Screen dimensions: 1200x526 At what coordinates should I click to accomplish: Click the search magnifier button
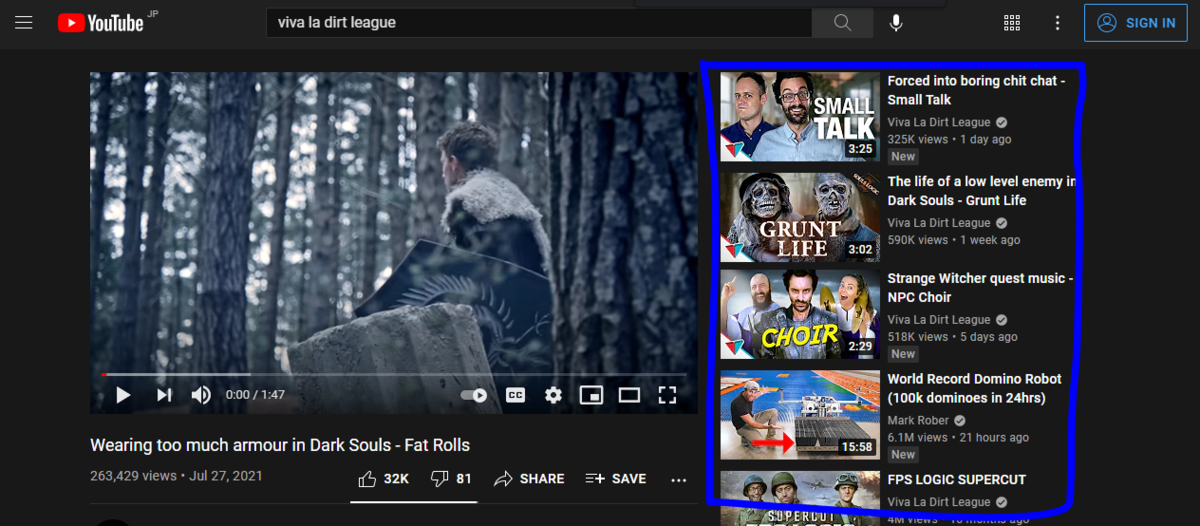point(842,22)
